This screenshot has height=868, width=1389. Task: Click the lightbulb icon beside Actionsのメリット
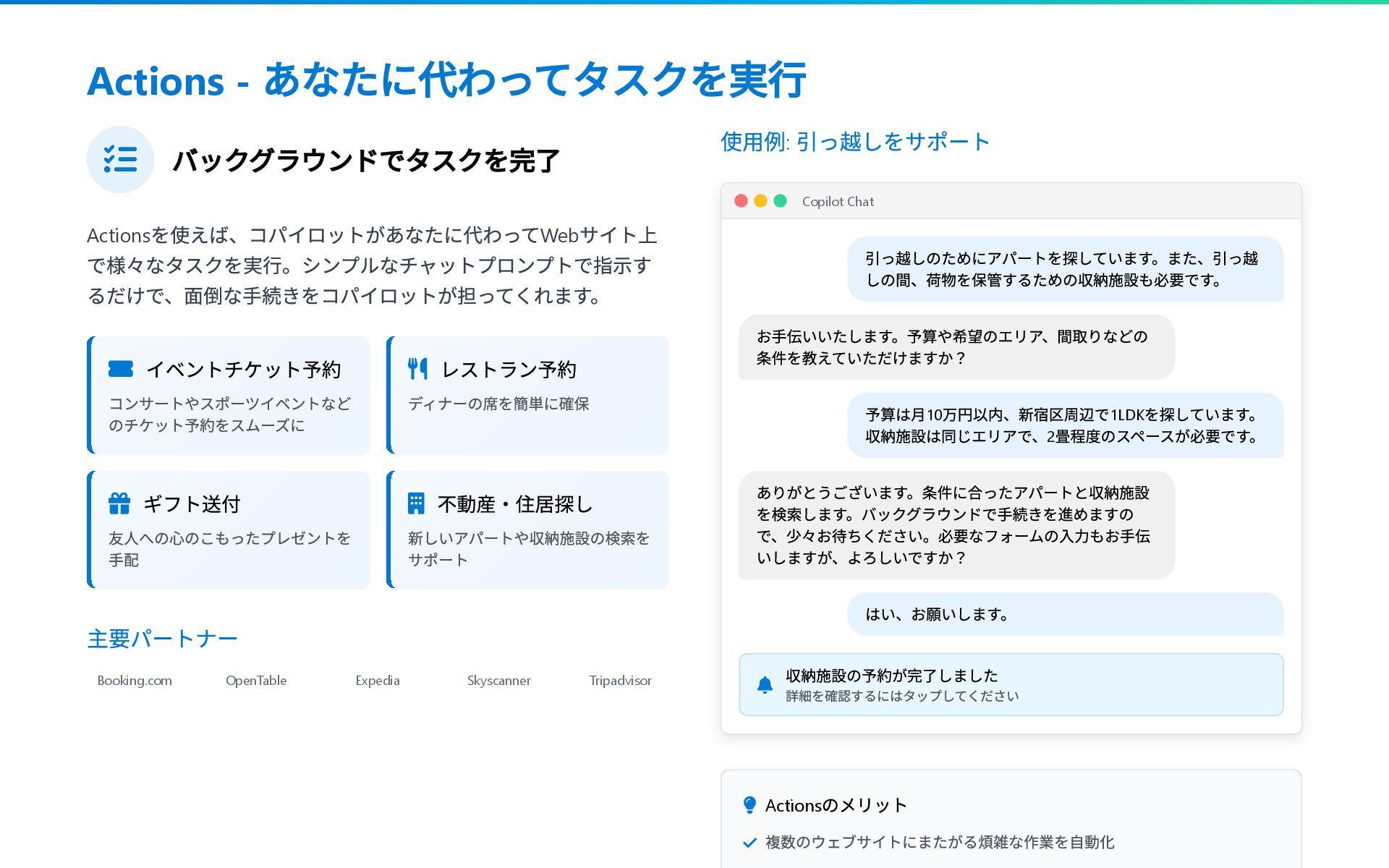tap(749, 805)
